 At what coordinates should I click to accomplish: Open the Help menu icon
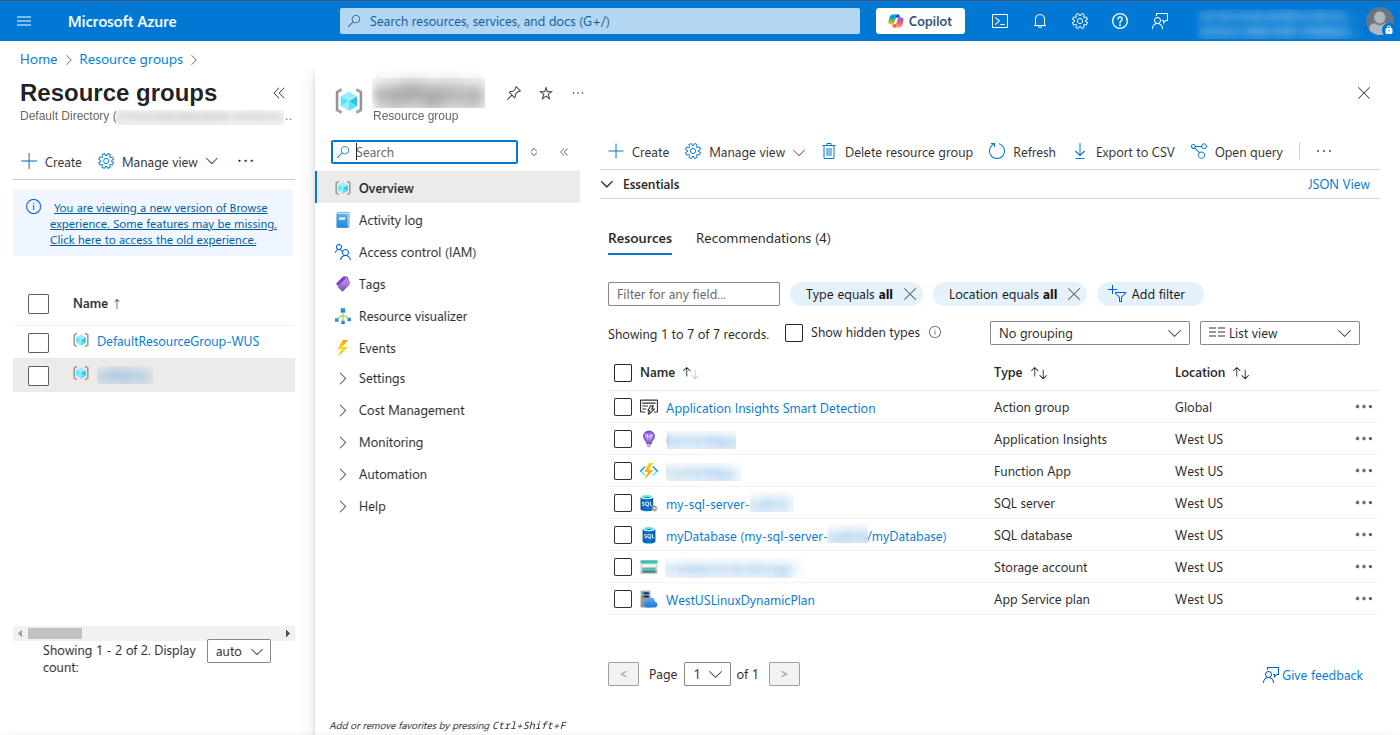point(1119,21)
